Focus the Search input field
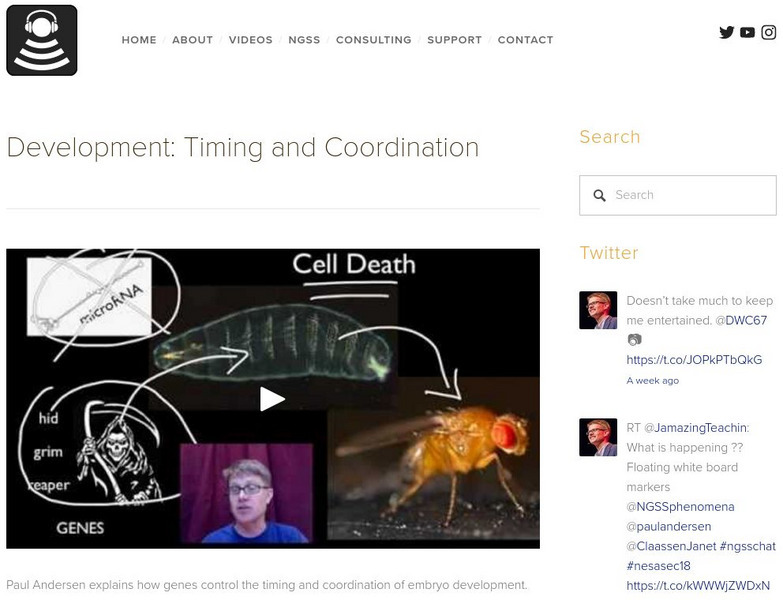 tap(678, 195)
